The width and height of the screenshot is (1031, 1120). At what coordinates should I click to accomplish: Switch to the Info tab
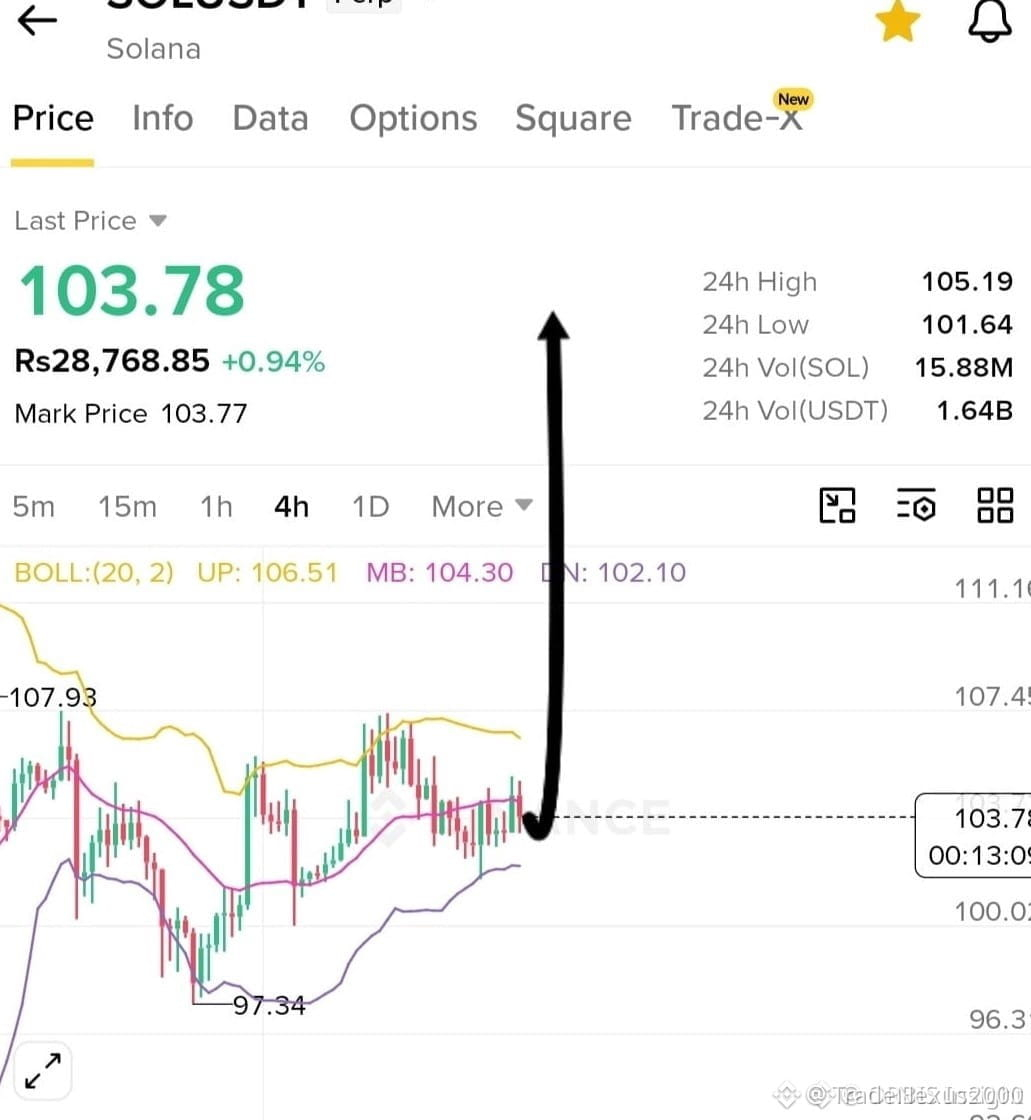[x=163, y=119]
